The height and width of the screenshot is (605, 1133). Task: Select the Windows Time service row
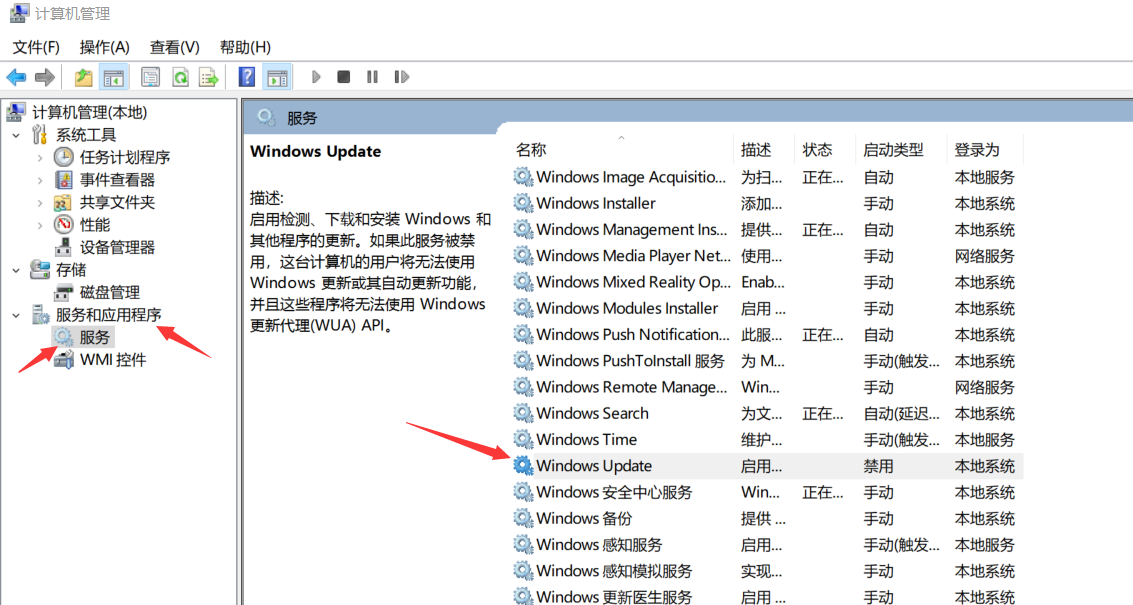point(767,439)
